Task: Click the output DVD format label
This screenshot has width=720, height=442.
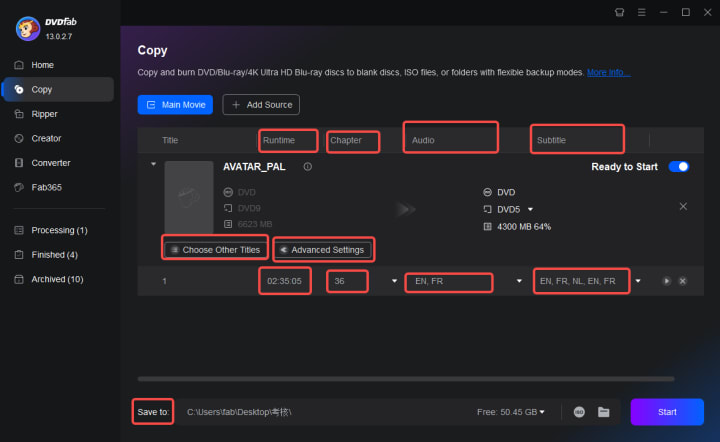Action: (506, 192)
